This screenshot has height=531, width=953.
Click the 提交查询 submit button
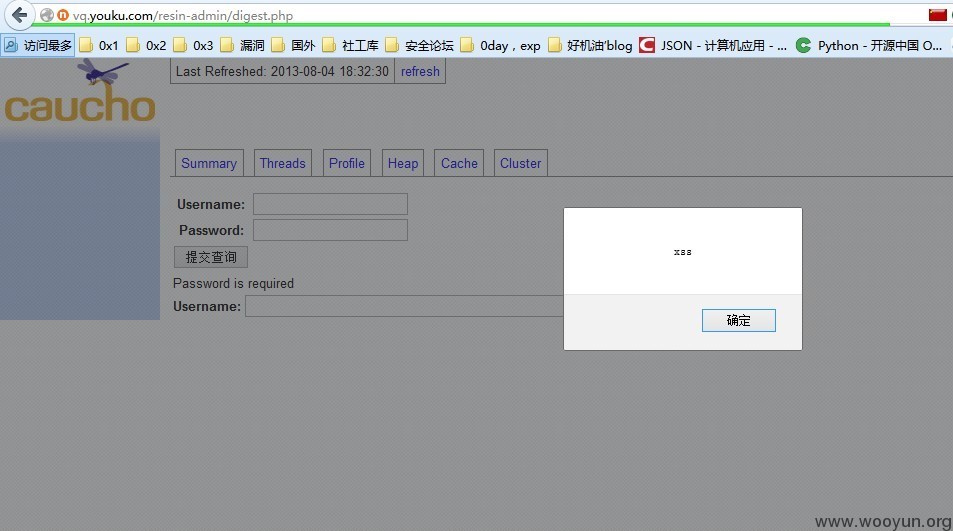211,257
